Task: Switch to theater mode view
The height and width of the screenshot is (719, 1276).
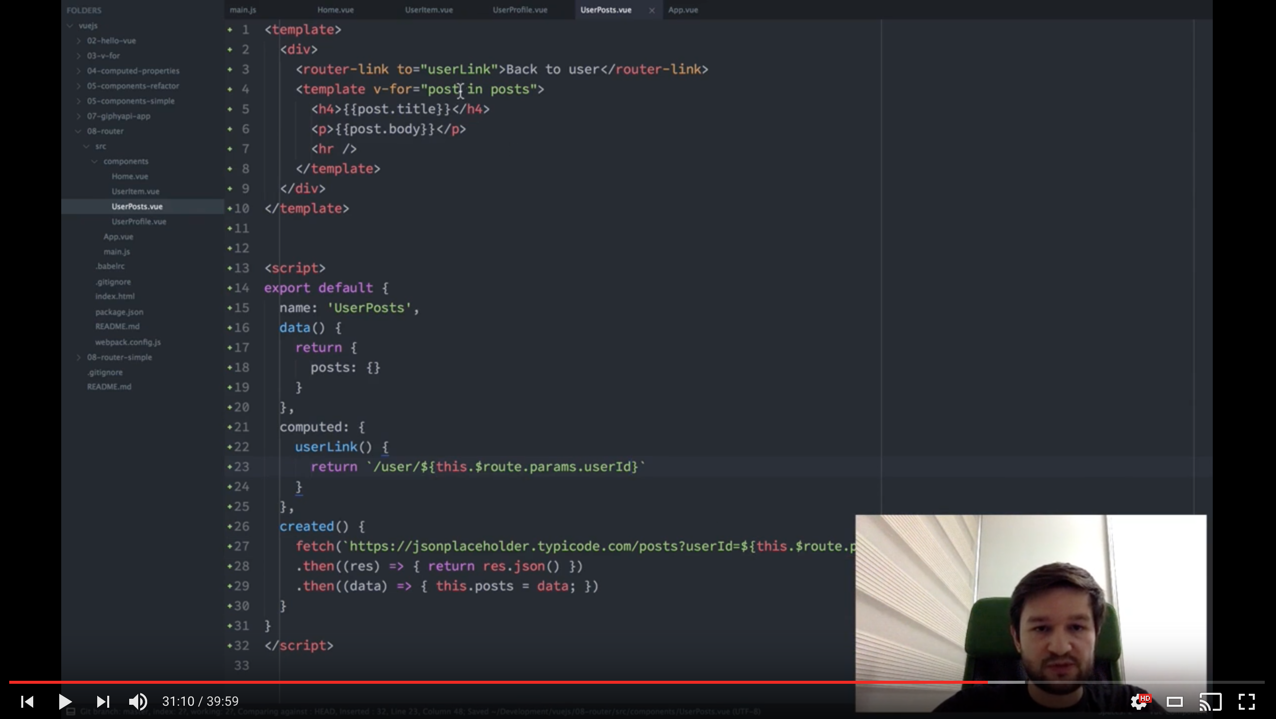Action: click(1175, 702)
